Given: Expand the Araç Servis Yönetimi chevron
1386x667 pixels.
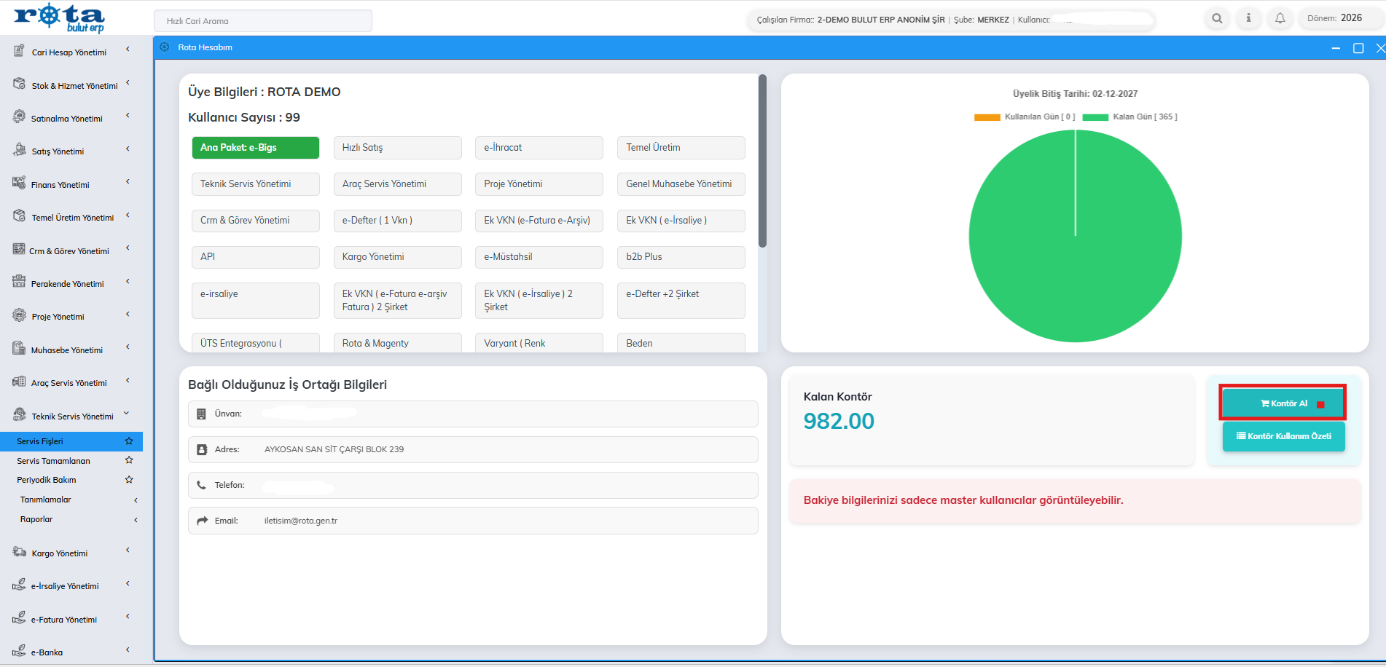Looking at the screenshot, I should click(128, 381).
